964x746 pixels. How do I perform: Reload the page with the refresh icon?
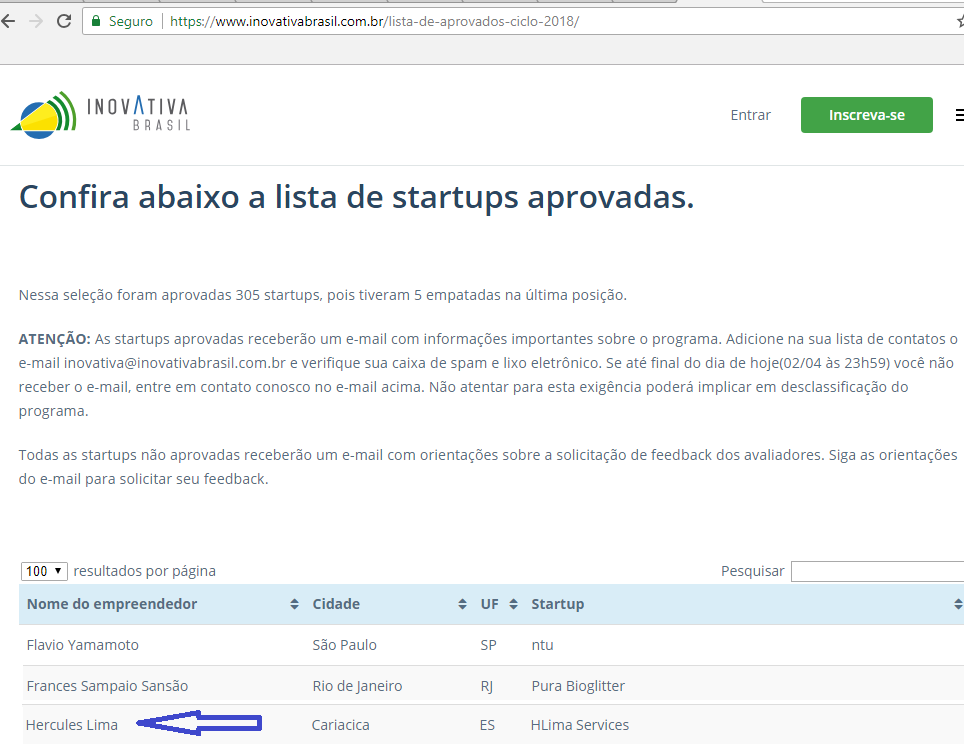64,21
